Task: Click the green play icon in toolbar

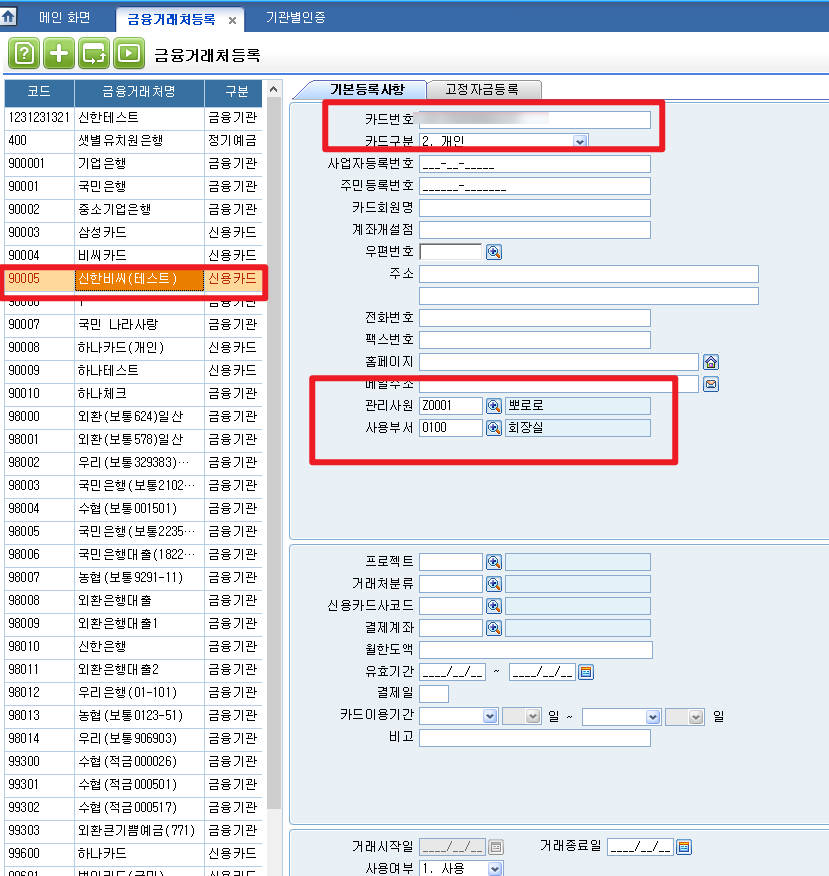Action: [127, 54]
